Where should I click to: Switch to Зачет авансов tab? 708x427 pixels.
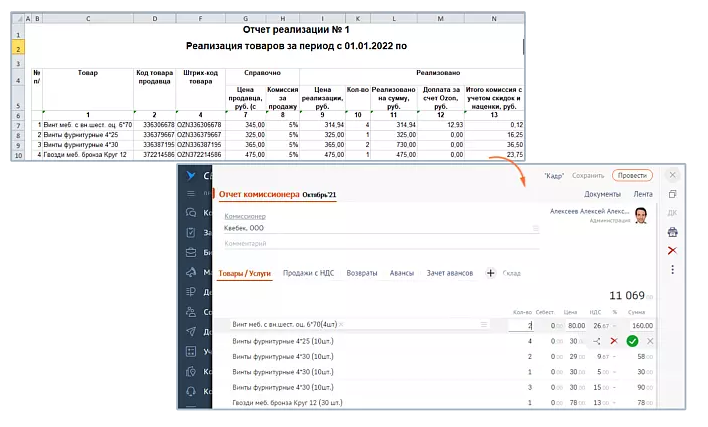click(450, 273)
